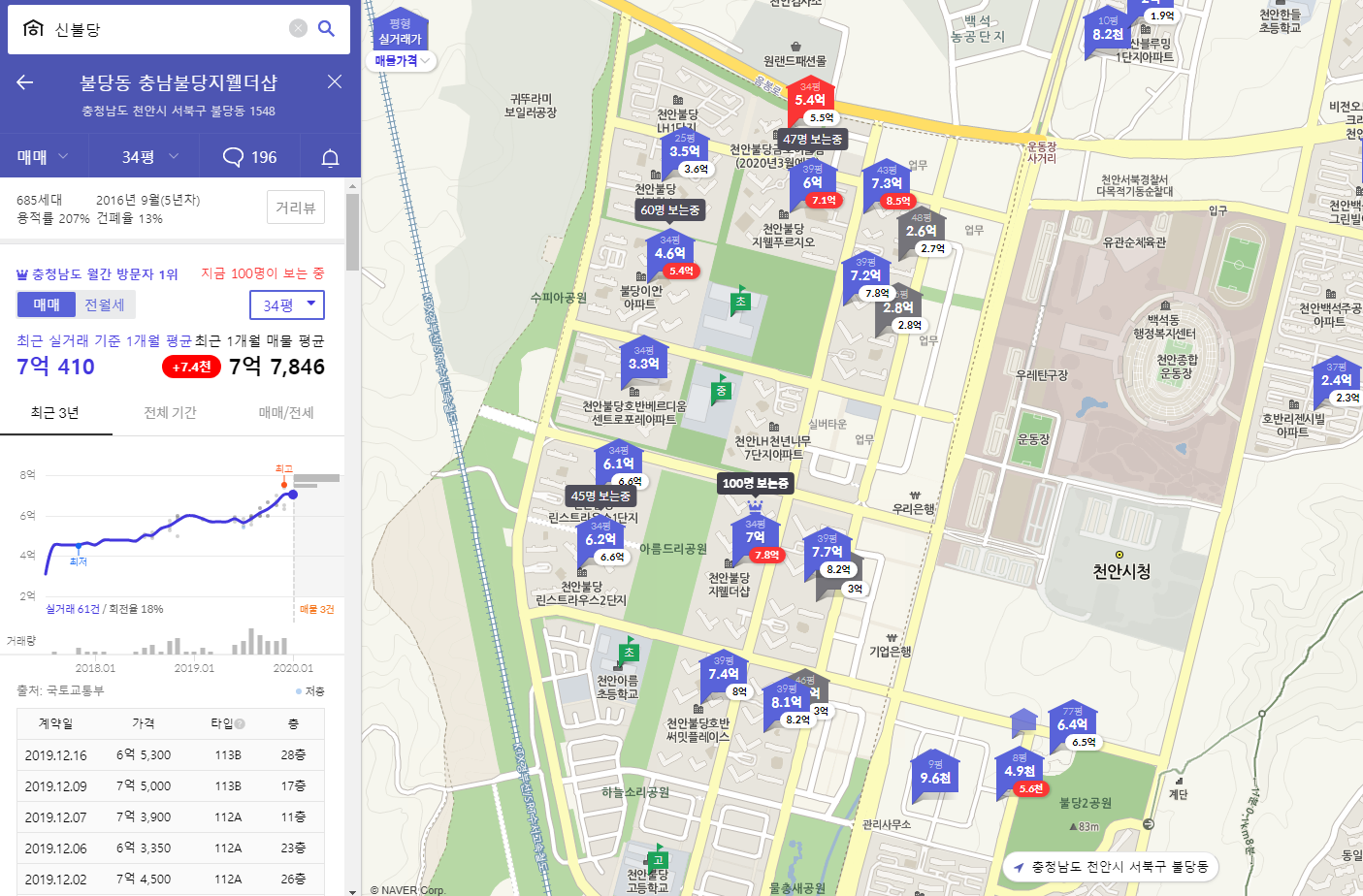The image size is (1363, 896).
Task: Click the sidebar scrollbar thumb
Action: click(353, 233)
